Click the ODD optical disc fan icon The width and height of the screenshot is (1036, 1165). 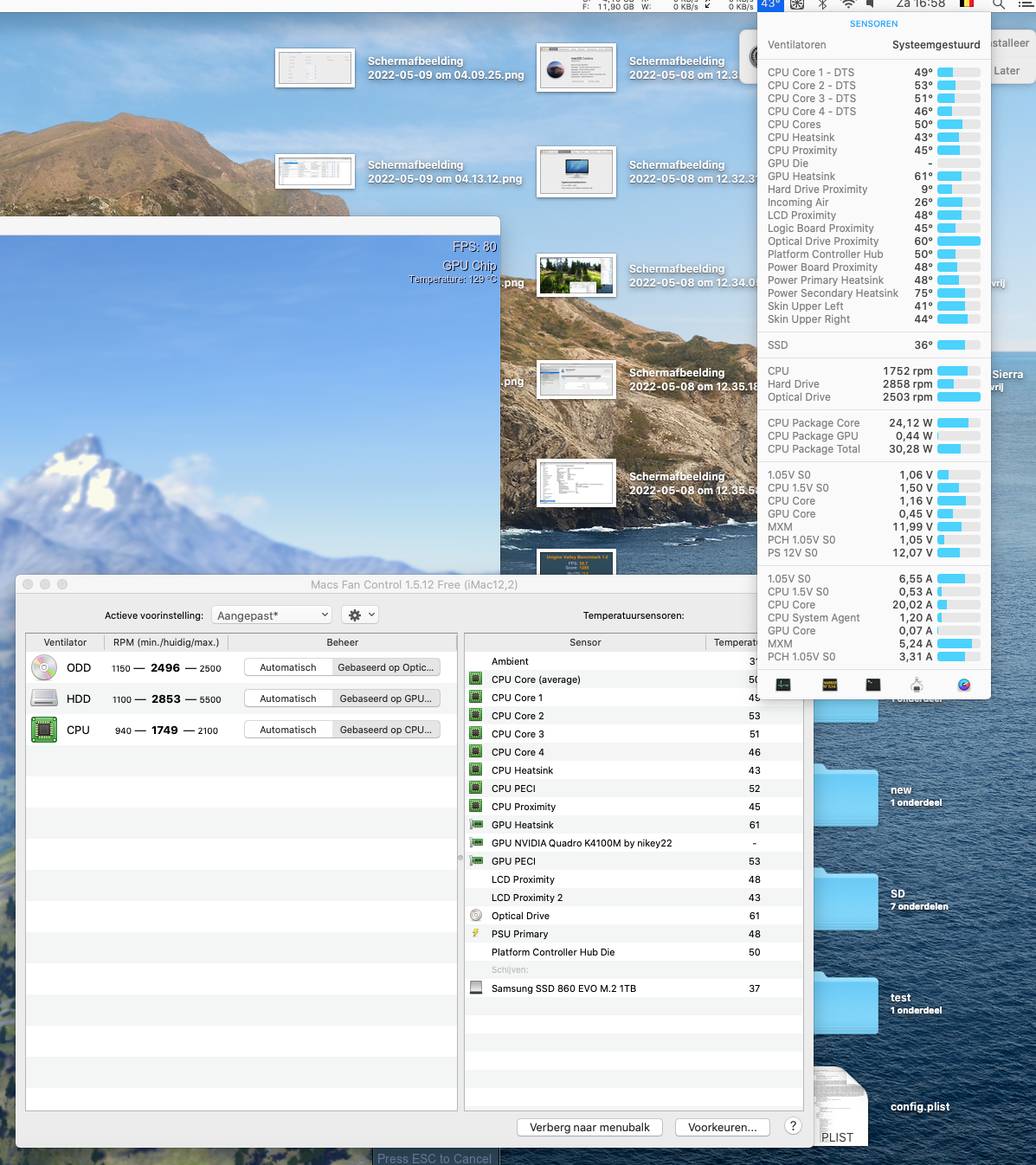(44, 667)
